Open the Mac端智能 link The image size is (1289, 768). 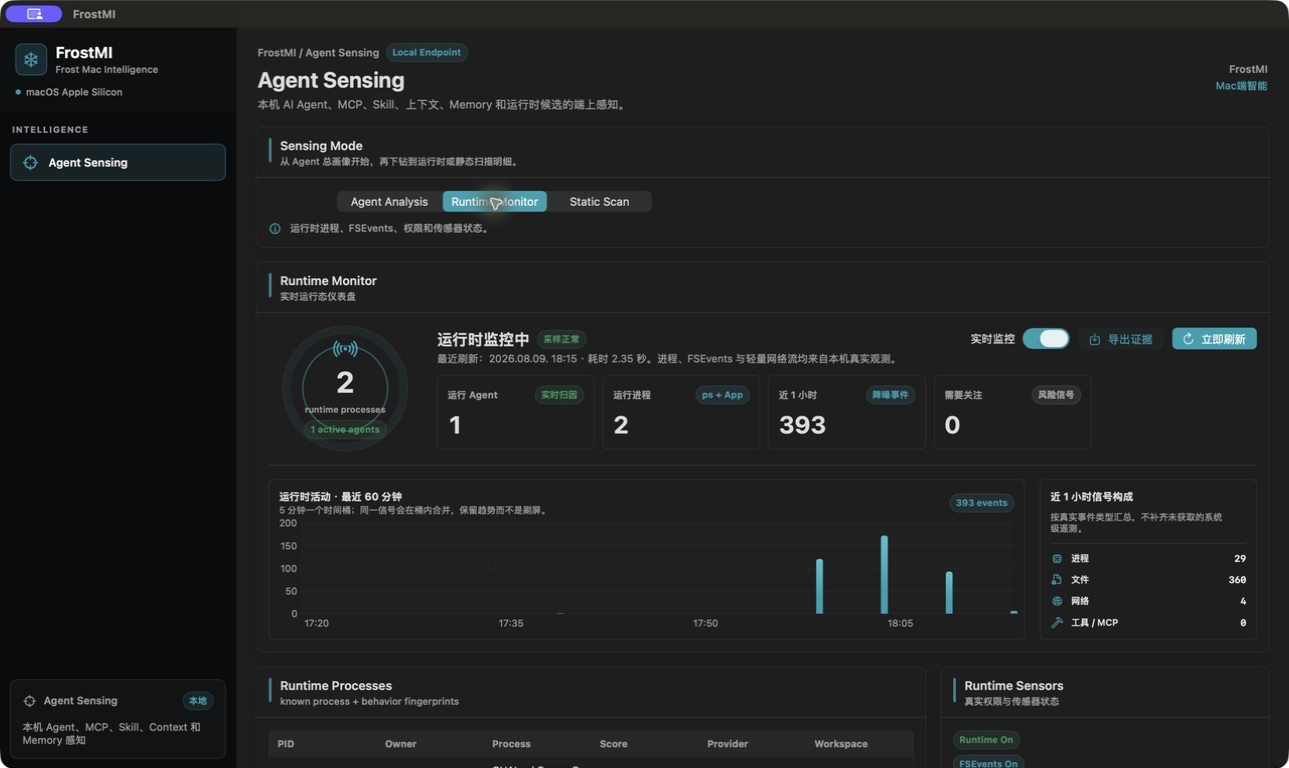tap(1241, 86)
